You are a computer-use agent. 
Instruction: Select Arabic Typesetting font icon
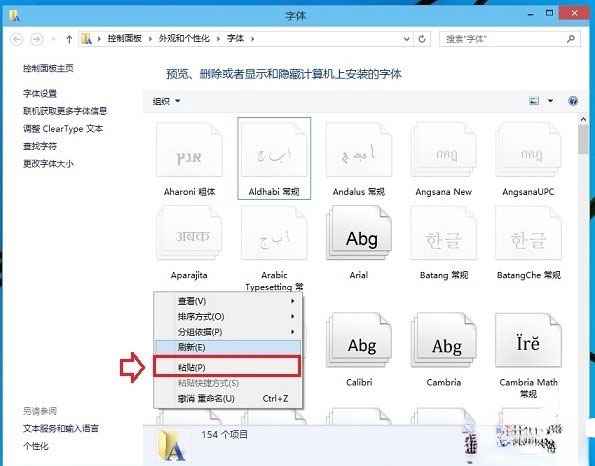point(274,233)
